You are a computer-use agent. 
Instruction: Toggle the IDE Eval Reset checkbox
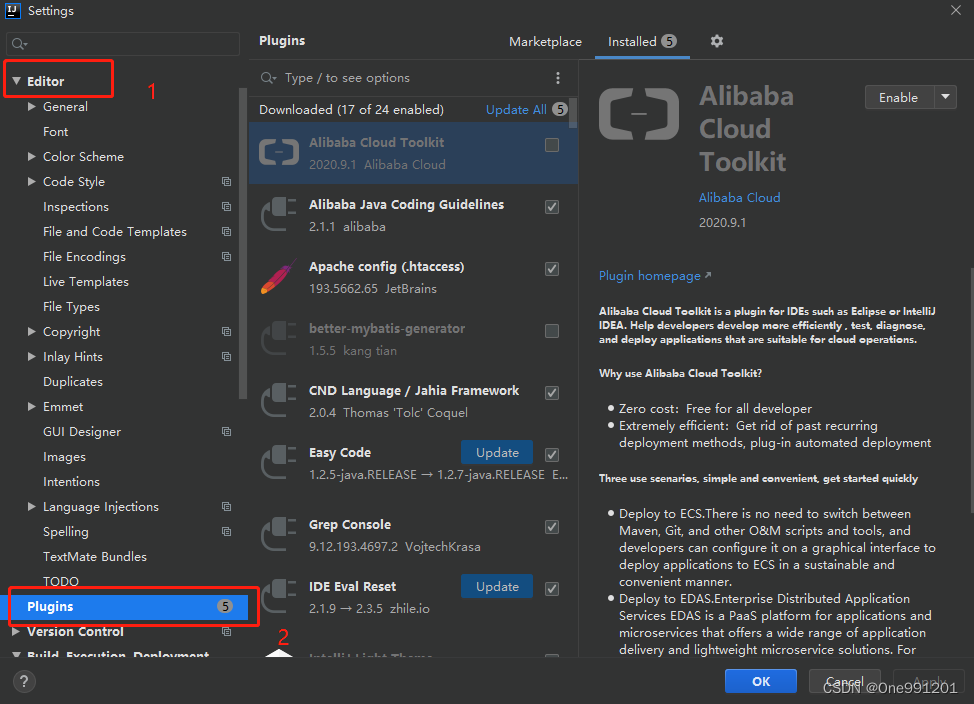coord(552,589)
